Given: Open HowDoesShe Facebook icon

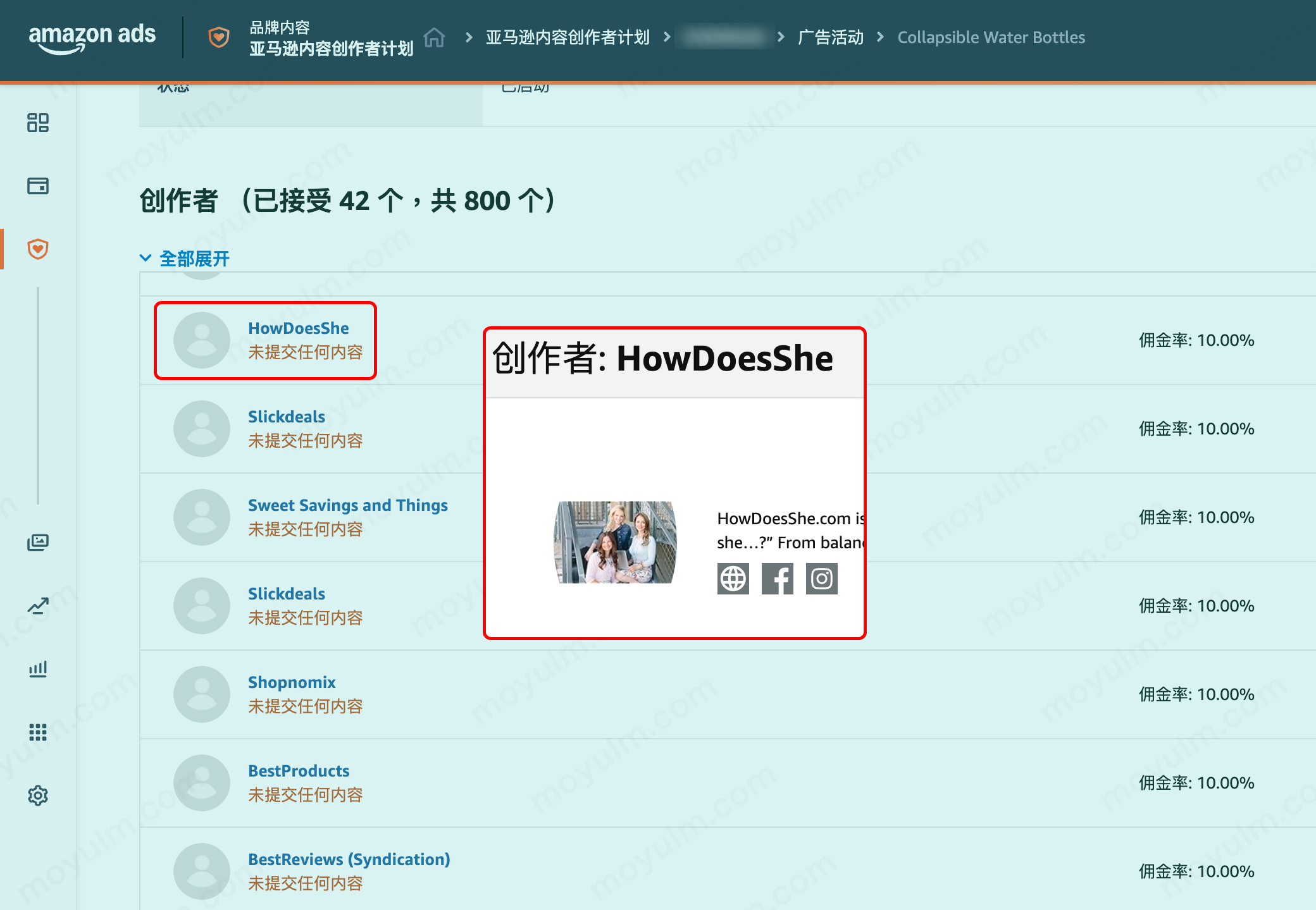Looking at the screenshot, I should 778,579.
